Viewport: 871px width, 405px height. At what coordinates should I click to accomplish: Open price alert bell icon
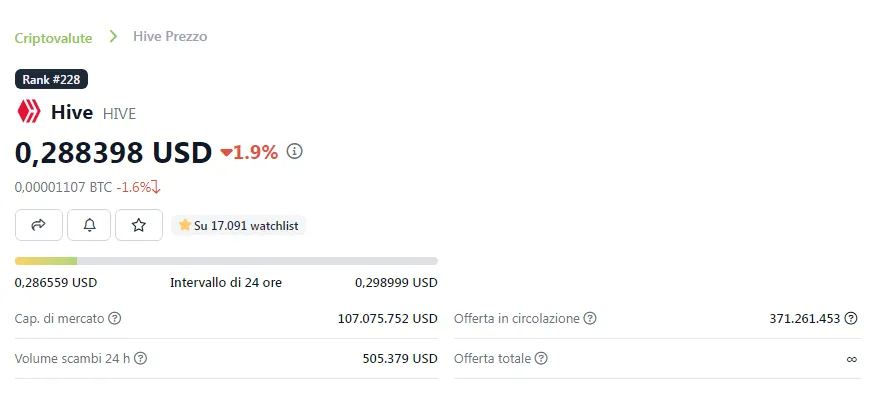tap(89, 225)
